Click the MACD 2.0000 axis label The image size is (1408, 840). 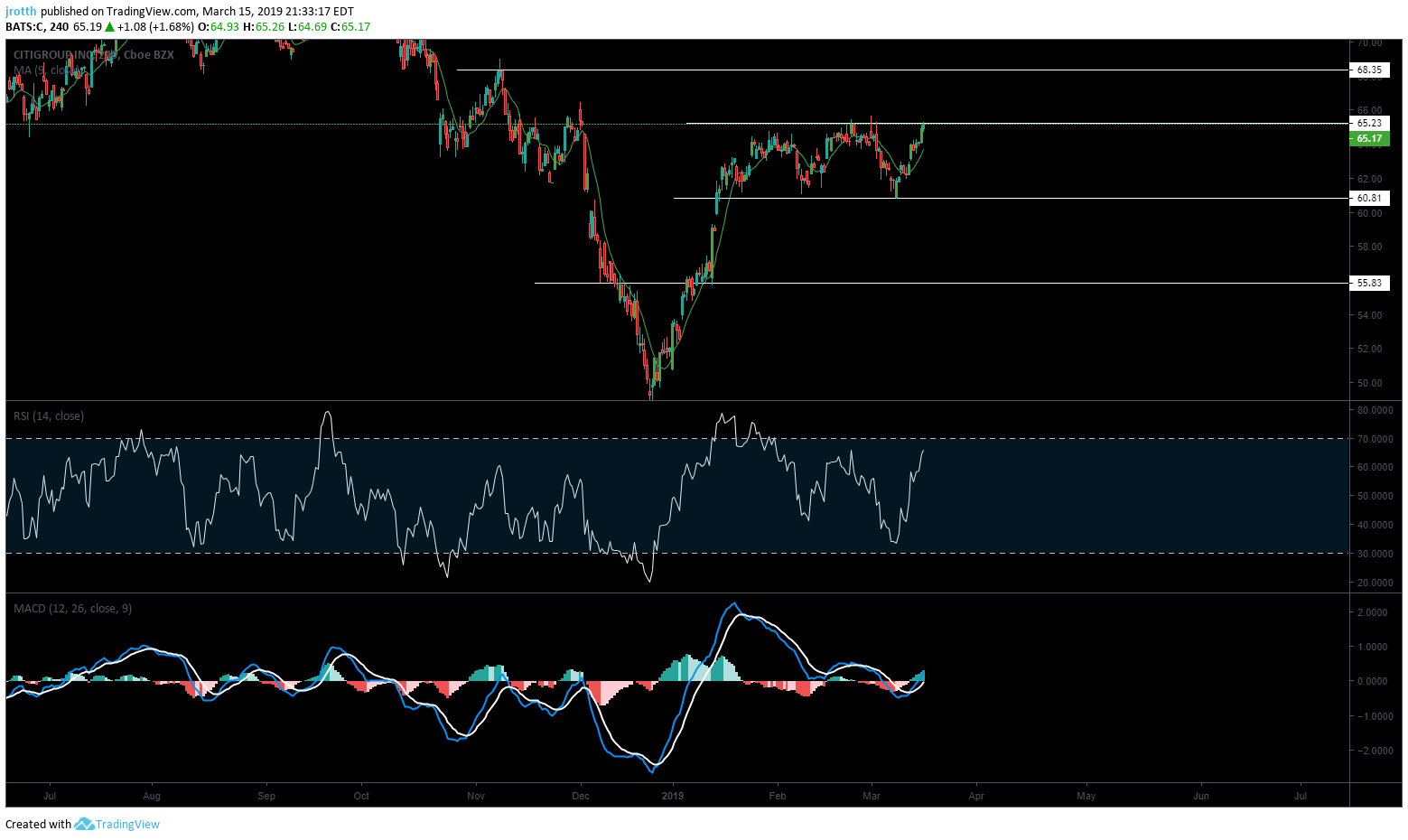1372,612
